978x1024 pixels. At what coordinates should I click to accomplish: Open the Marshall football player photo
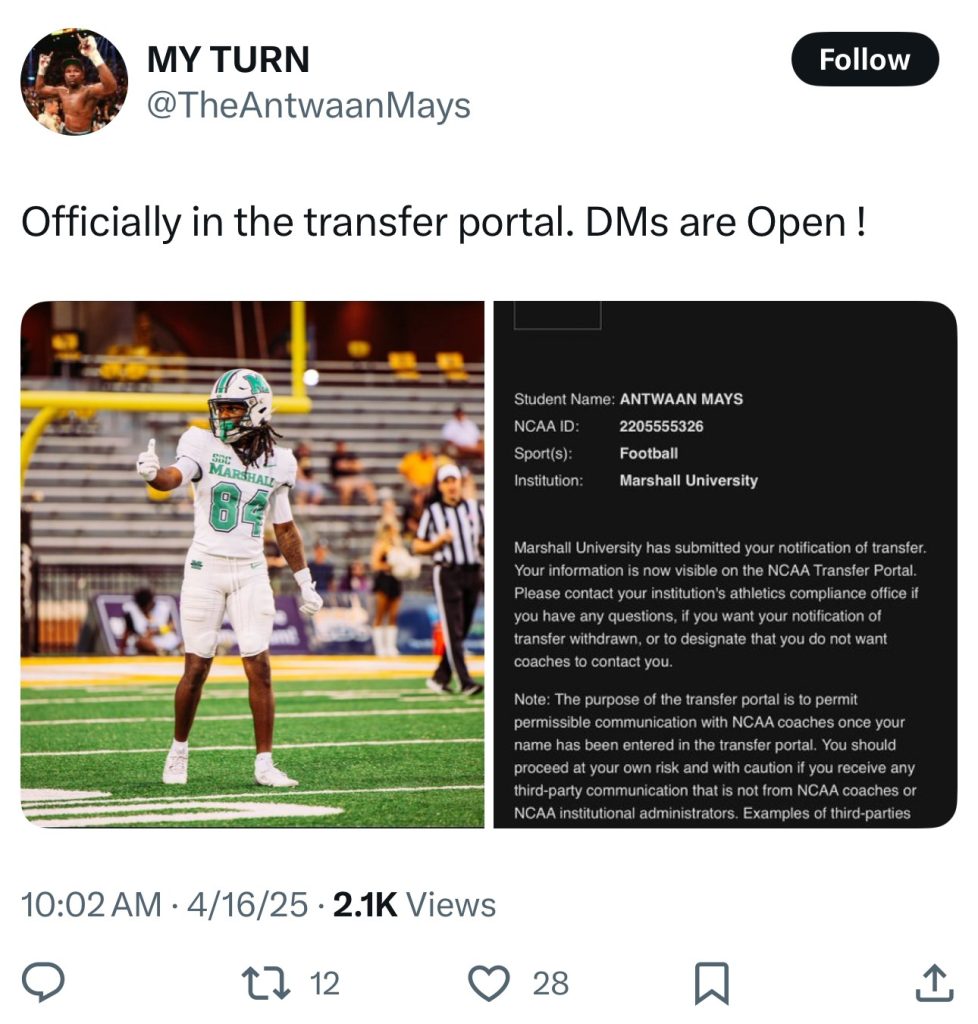coord(253,564)
